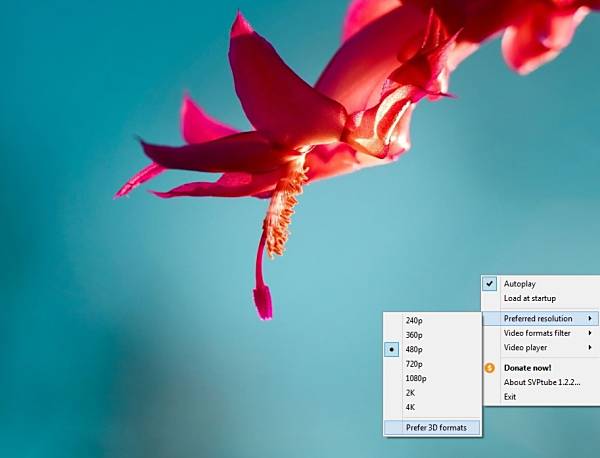
Task: Toggle Prefer 3D formats
Action: coord(432,428)
